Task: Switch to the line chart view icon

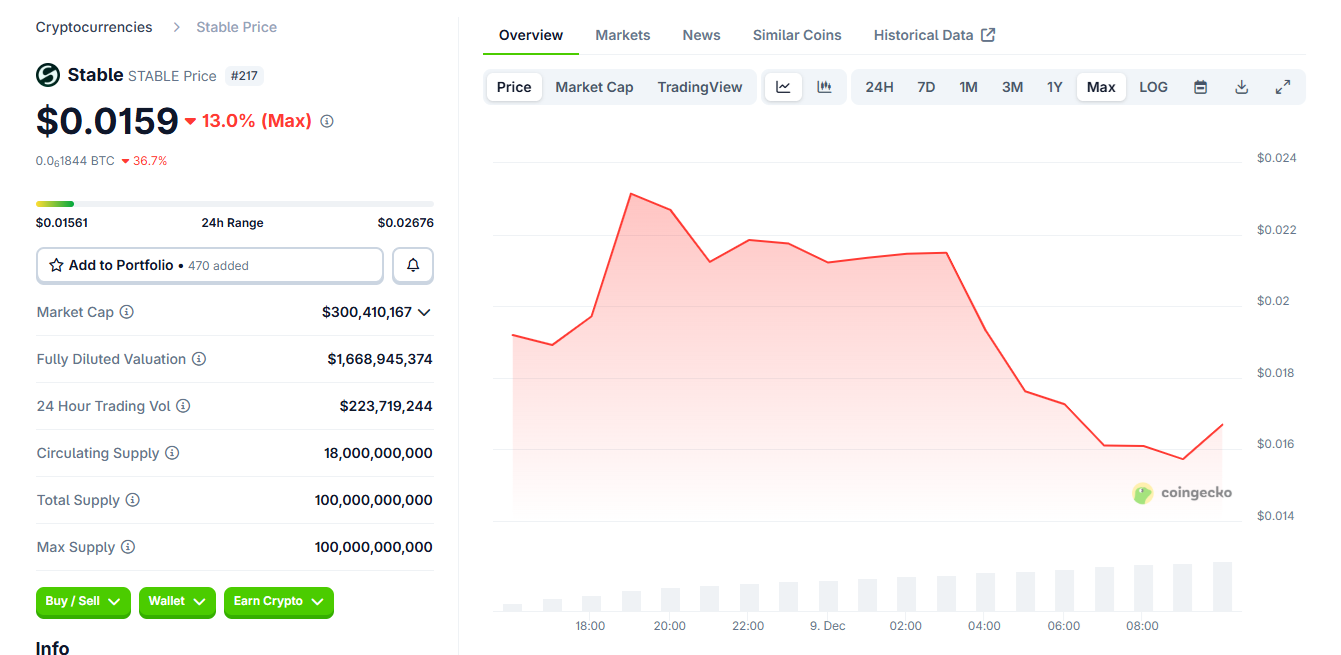Action: tap(783, 87)
